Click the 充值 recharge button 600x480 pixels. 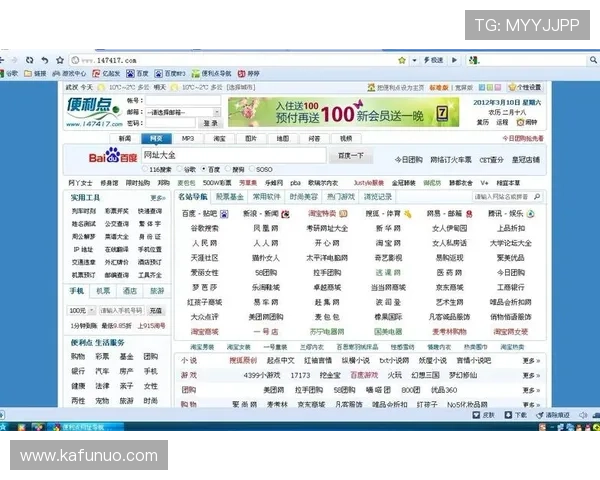[155, 310]
